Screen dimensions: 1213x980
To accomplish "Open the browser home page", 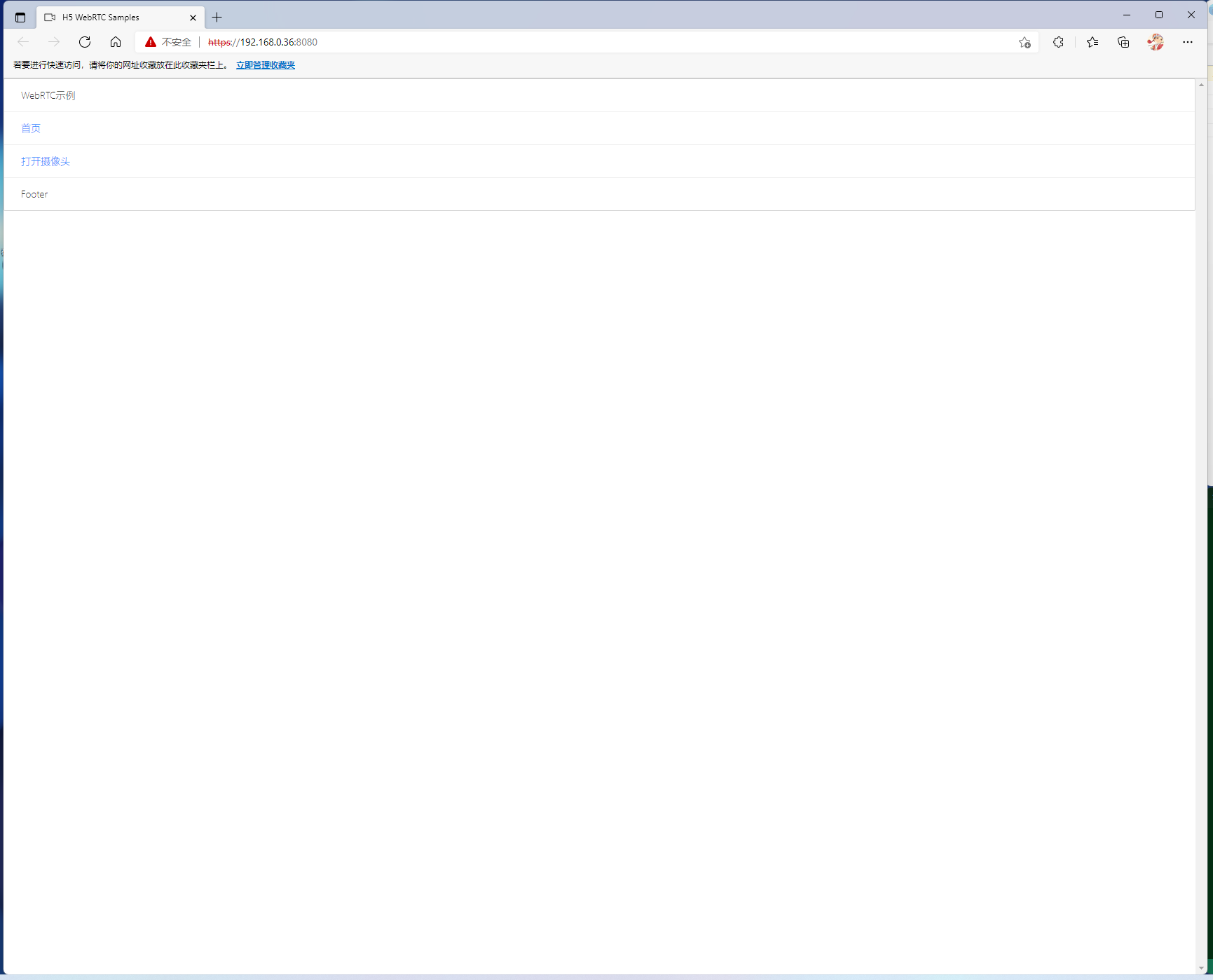I will point(116,42).
